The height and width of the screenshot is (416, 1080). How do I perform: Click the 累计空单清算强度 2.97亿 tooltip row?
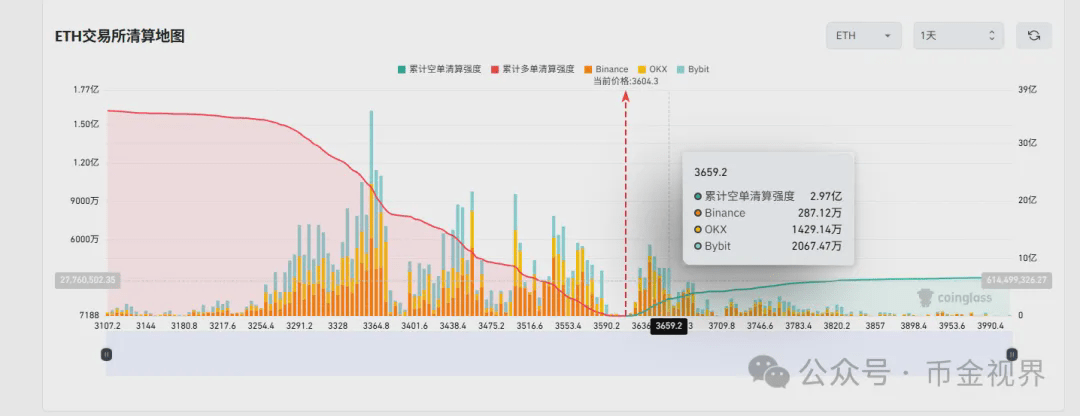pyautogui.click(x=768, y=196)
